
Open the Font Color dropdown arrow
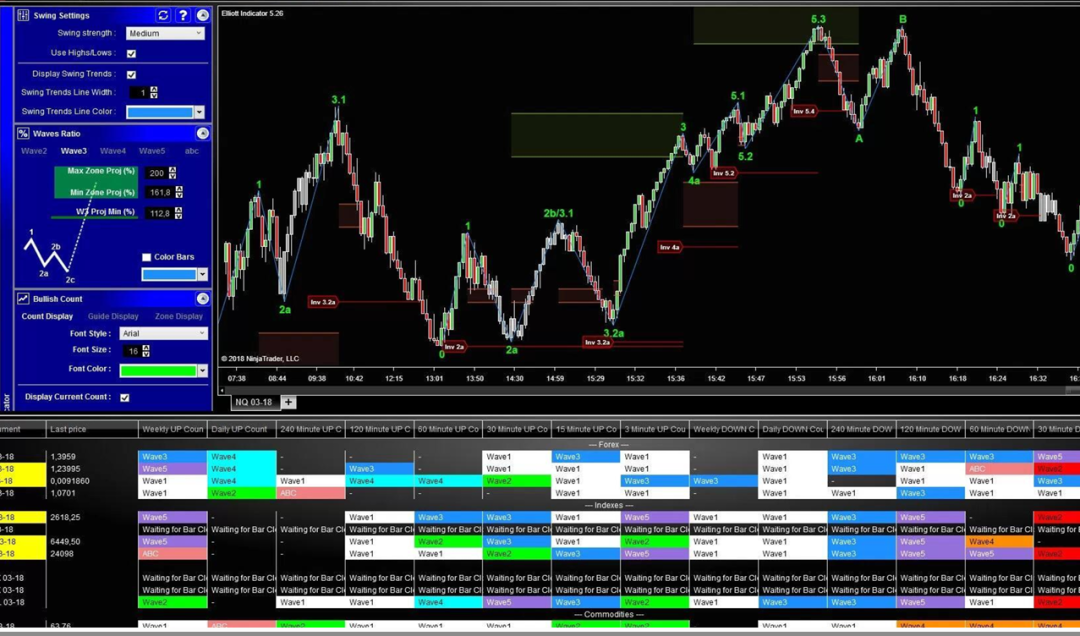tap(202, 371)
